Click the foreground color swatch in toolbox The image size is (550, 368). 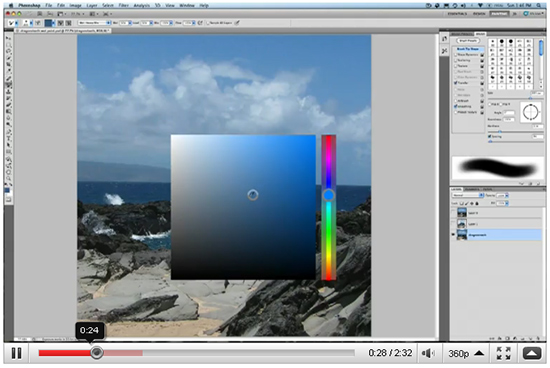(7, 191)
